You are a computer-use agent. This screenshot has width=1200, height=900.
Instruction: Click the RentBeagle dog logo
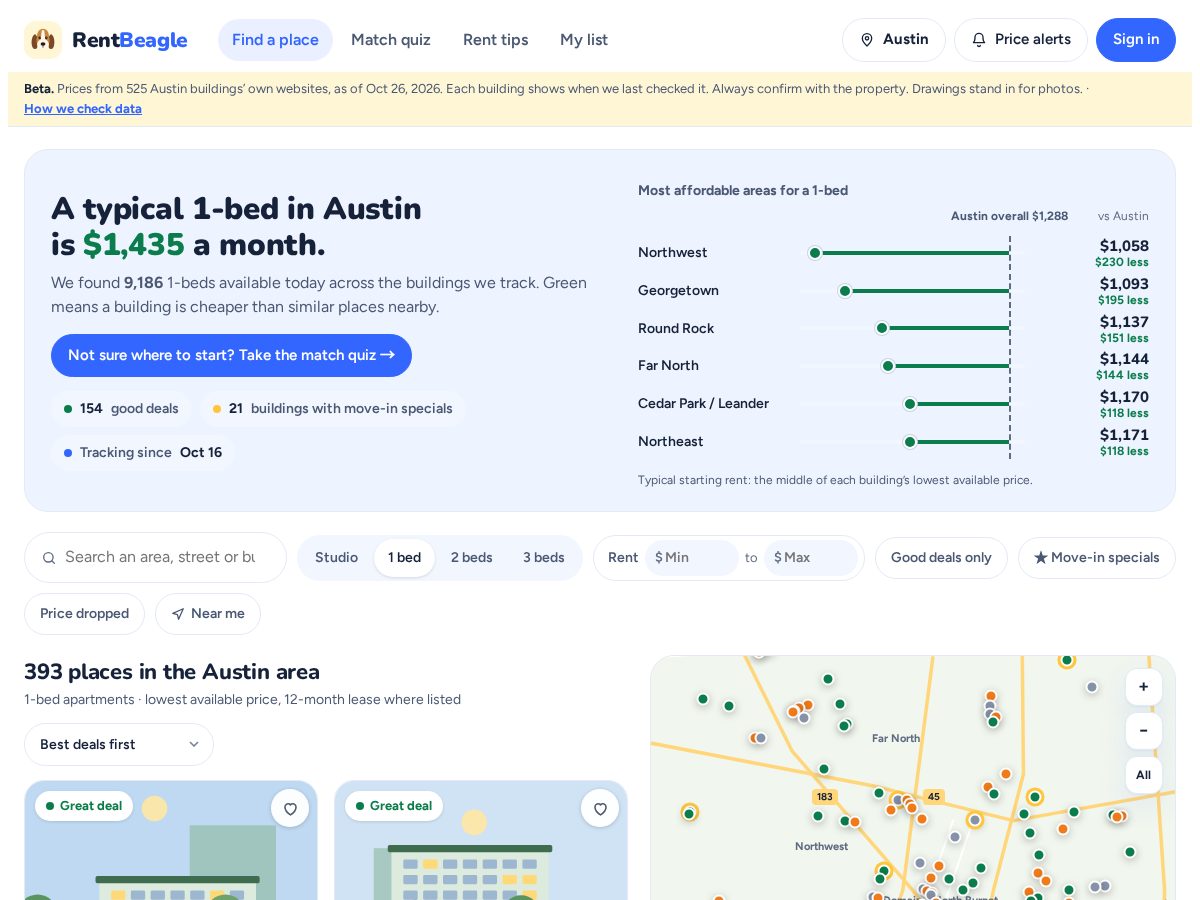click(x=43, y=40)
